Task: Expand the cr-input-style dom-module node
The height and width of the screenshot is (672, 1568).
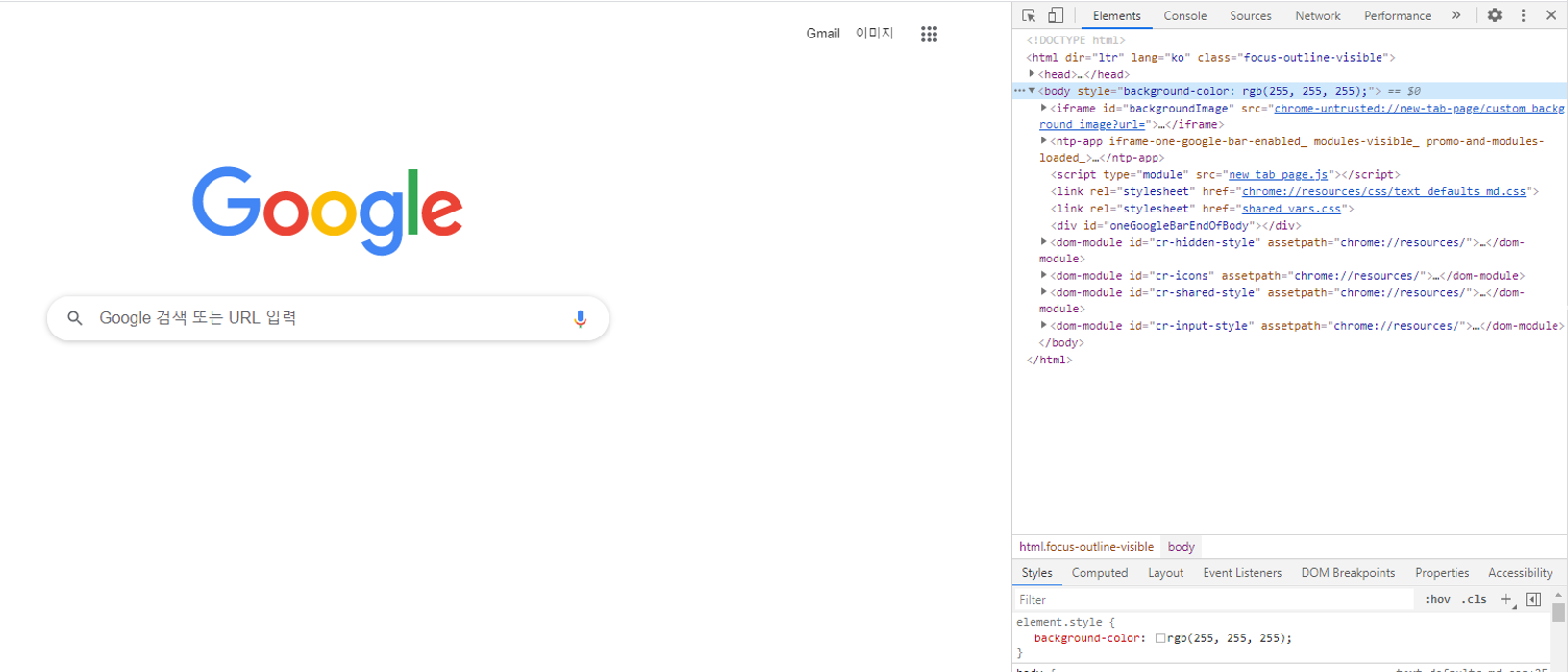Action: [1044, 326]
